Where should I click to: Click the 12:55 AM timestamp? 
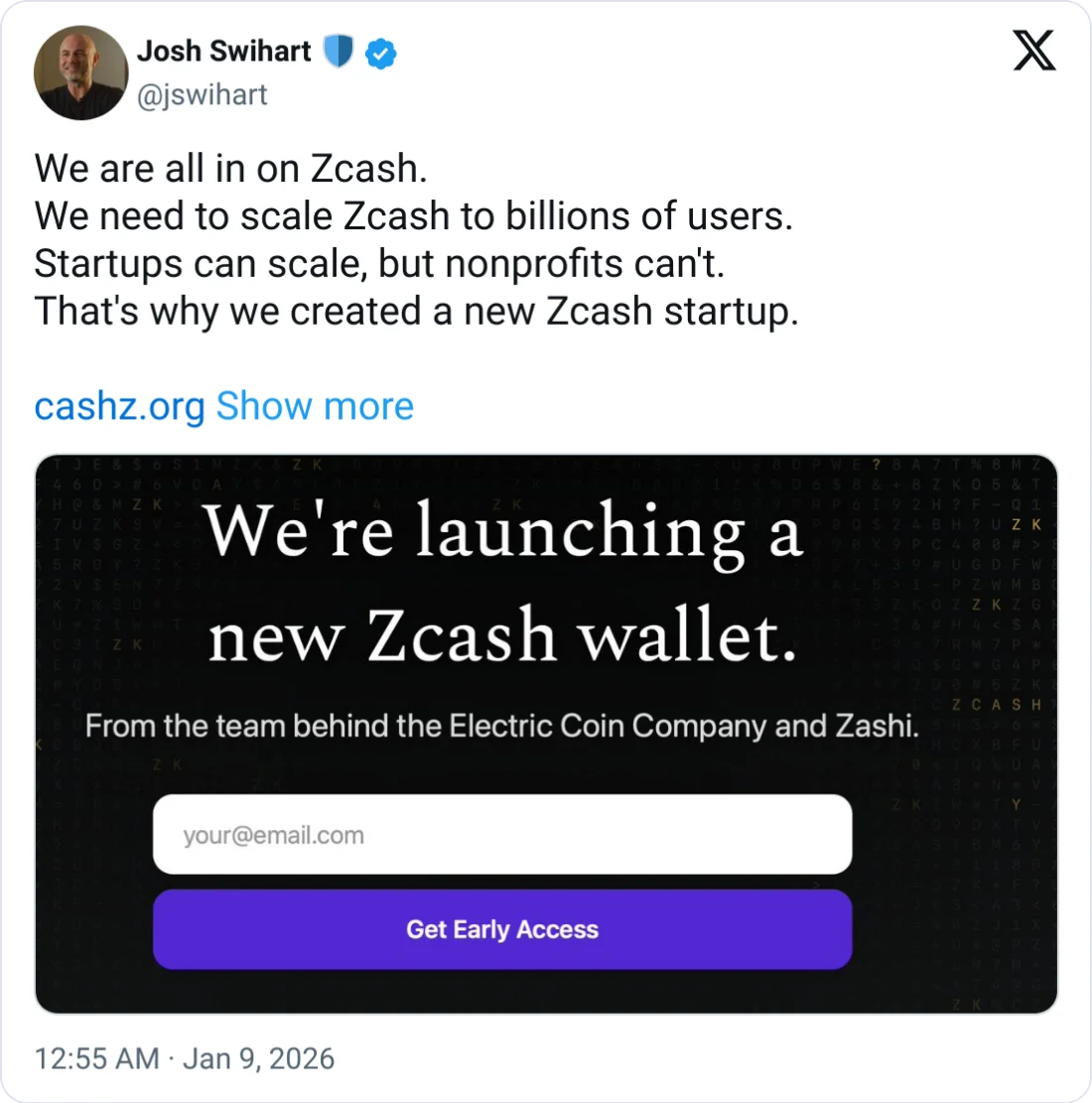(96, 1058)
